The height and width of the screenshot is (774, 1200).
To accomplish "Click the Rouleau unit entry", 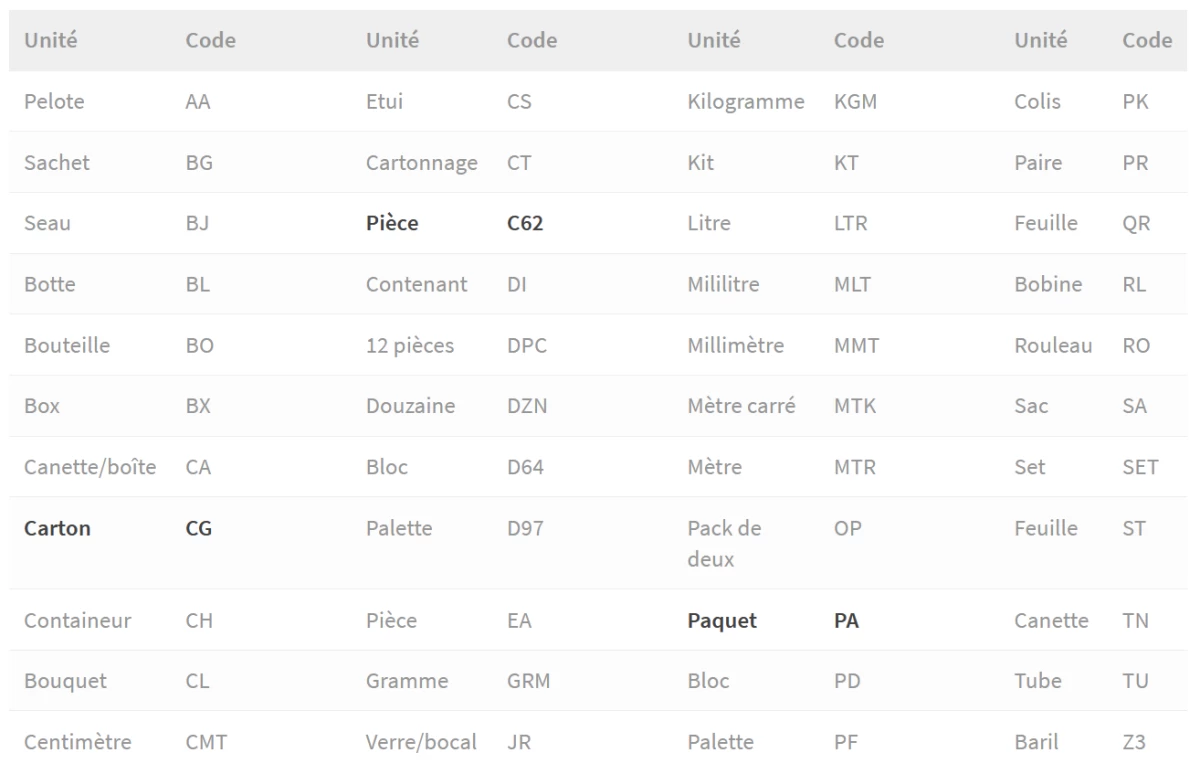I will [x=1053, y=345].
